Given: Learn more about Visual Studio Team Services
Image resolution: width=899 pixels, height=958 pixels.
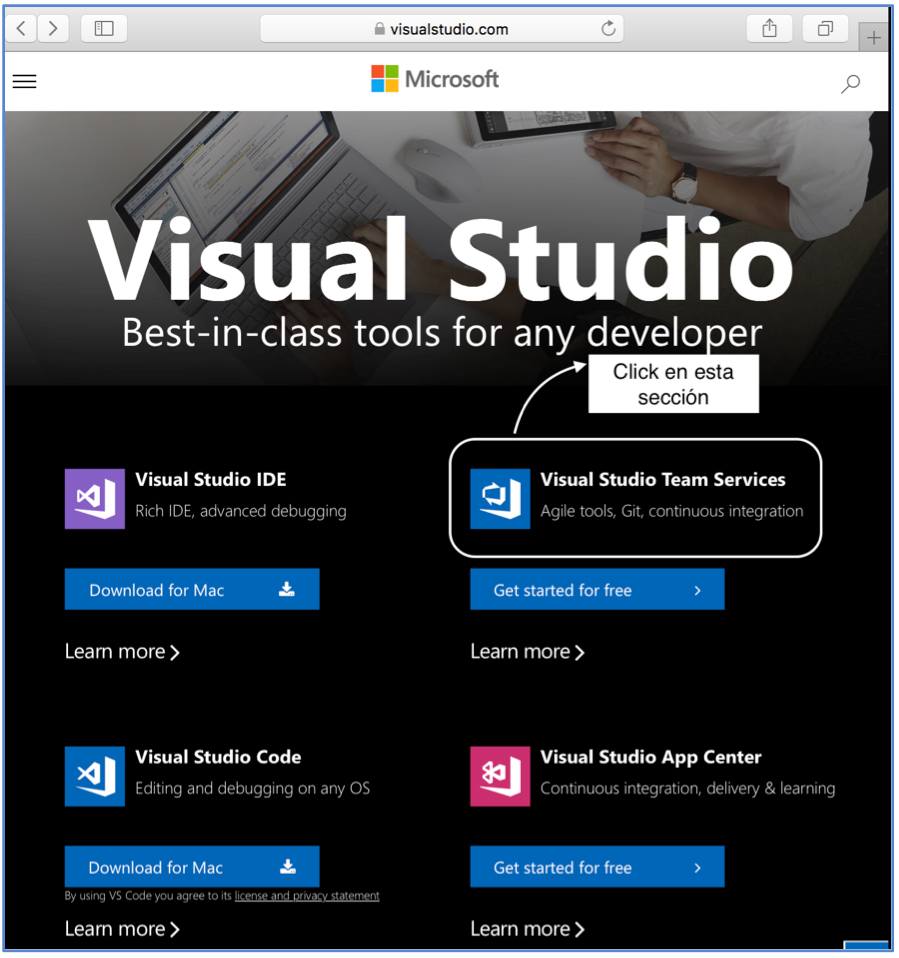Looking at the screenshot, I should 527,652.
